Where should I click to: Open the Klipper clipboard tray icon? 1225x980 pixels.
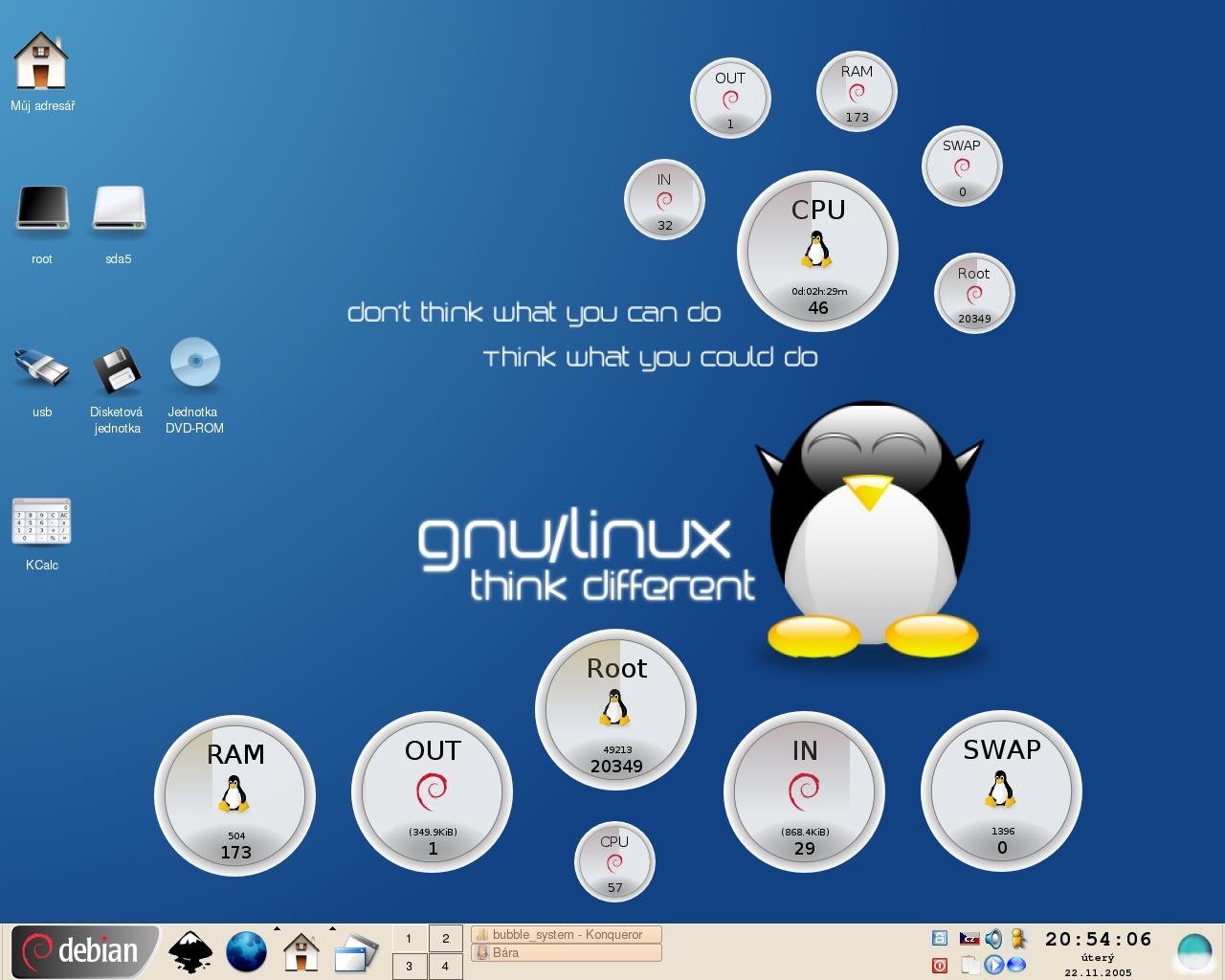click(x=969, y=965)
